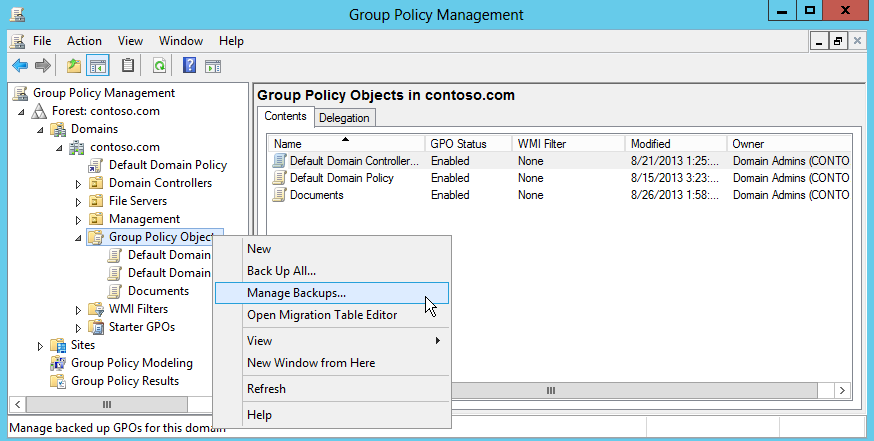
Task: Sort by the Modified column header
Action: (x=676, y=143)
